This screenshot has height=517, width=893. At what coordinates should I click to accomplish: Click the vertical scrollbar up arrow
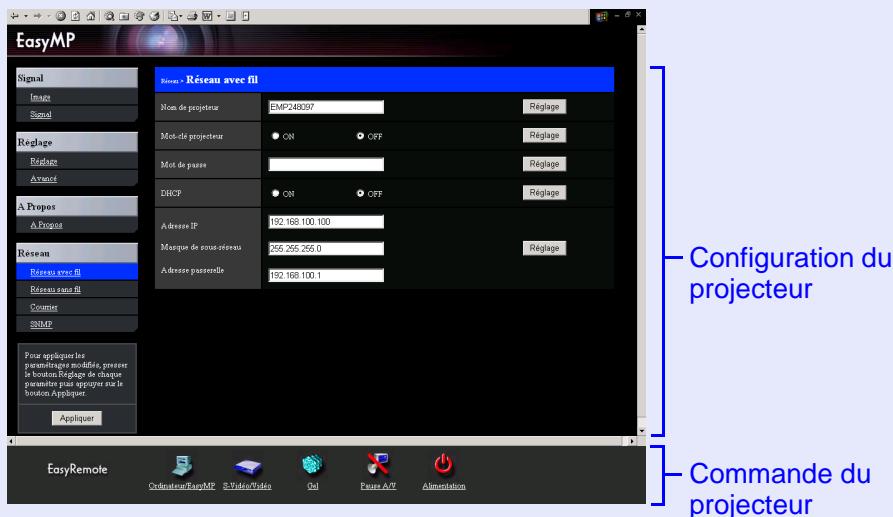(641, 29)
